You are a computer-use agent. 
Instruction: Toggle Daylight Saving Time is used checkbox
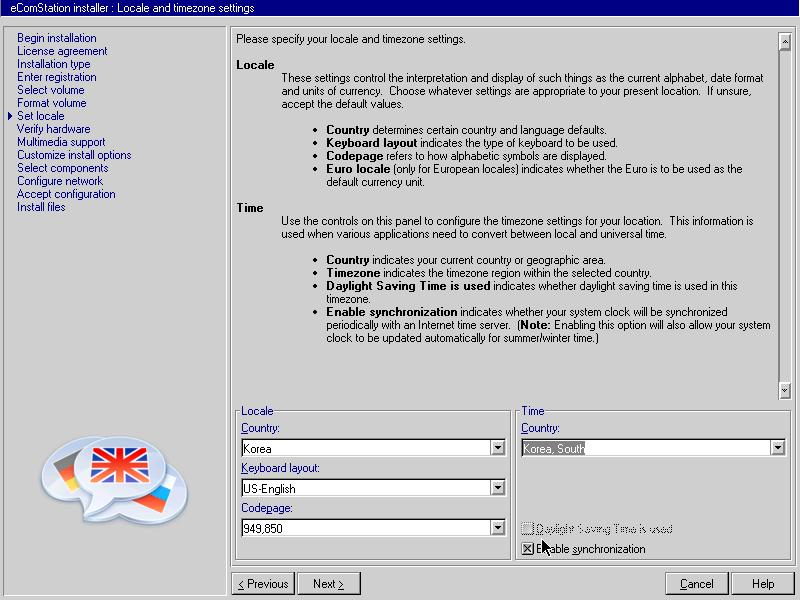point(528,529)
